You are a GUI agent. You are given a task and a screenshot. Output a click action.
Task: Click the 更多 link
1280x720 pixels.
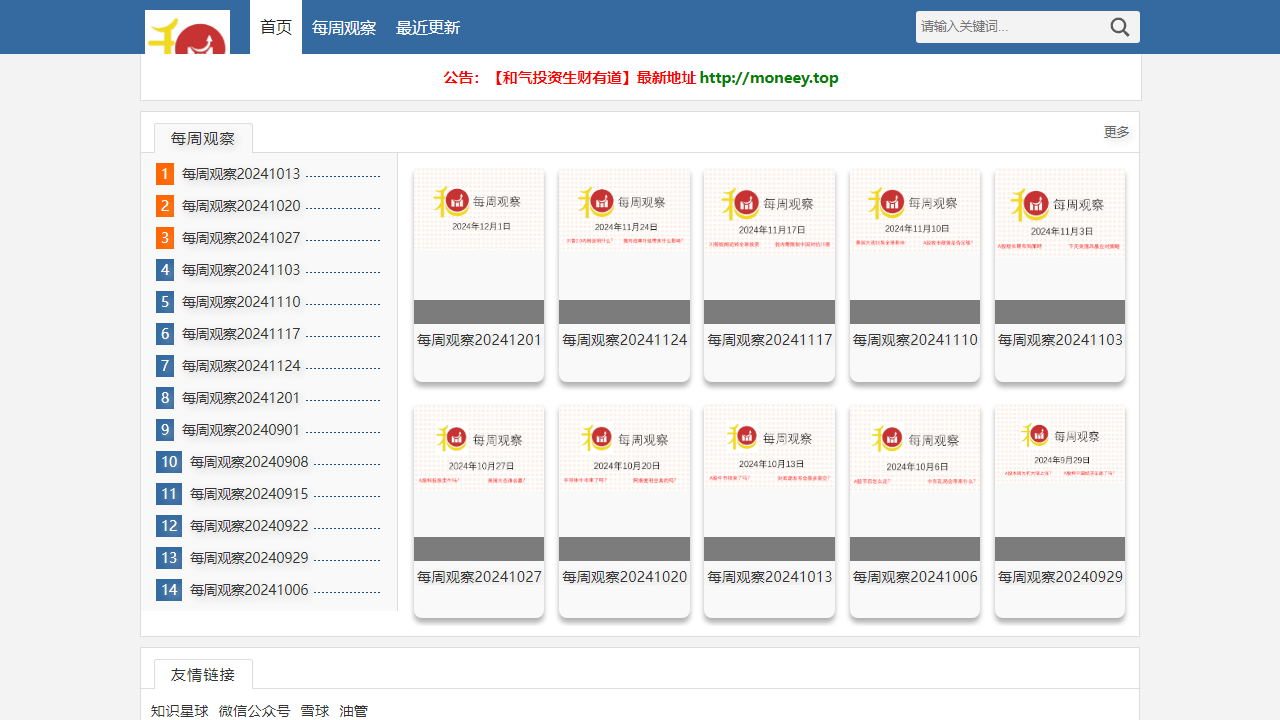1117,132
